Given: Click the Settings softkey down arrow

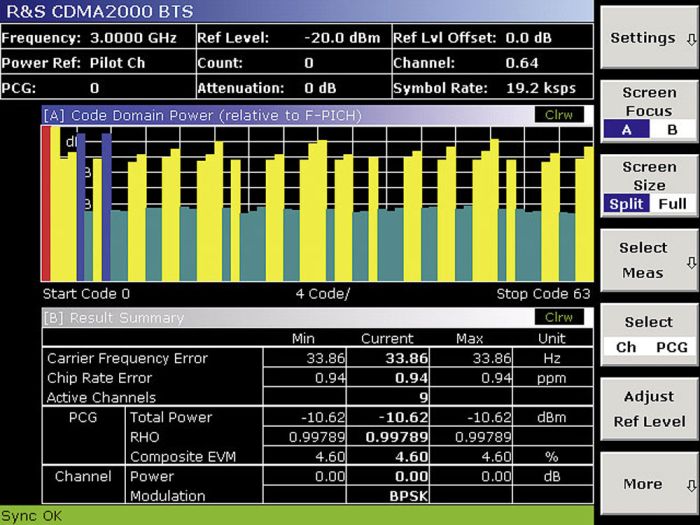Looking at the screenshot, I should 691,40.
